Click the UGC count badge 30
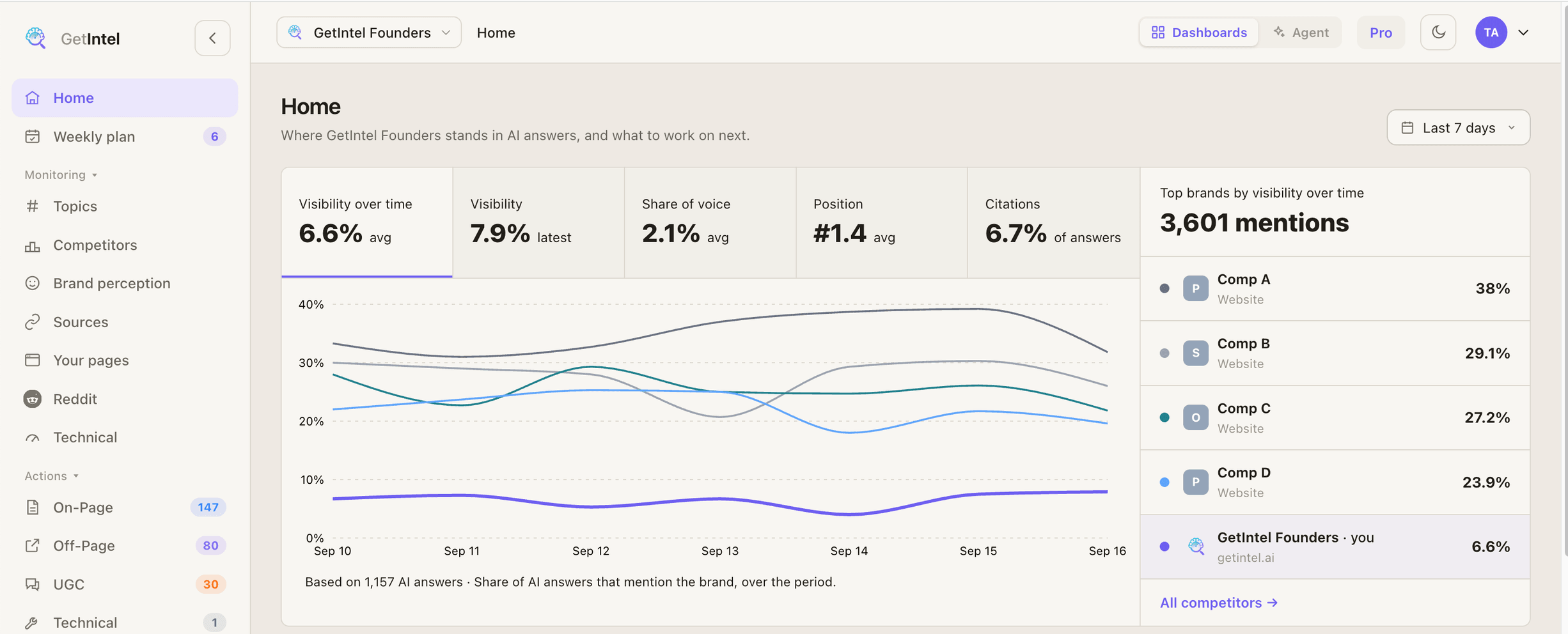This screenshot has height=634, width=1568. pos(210,584)
